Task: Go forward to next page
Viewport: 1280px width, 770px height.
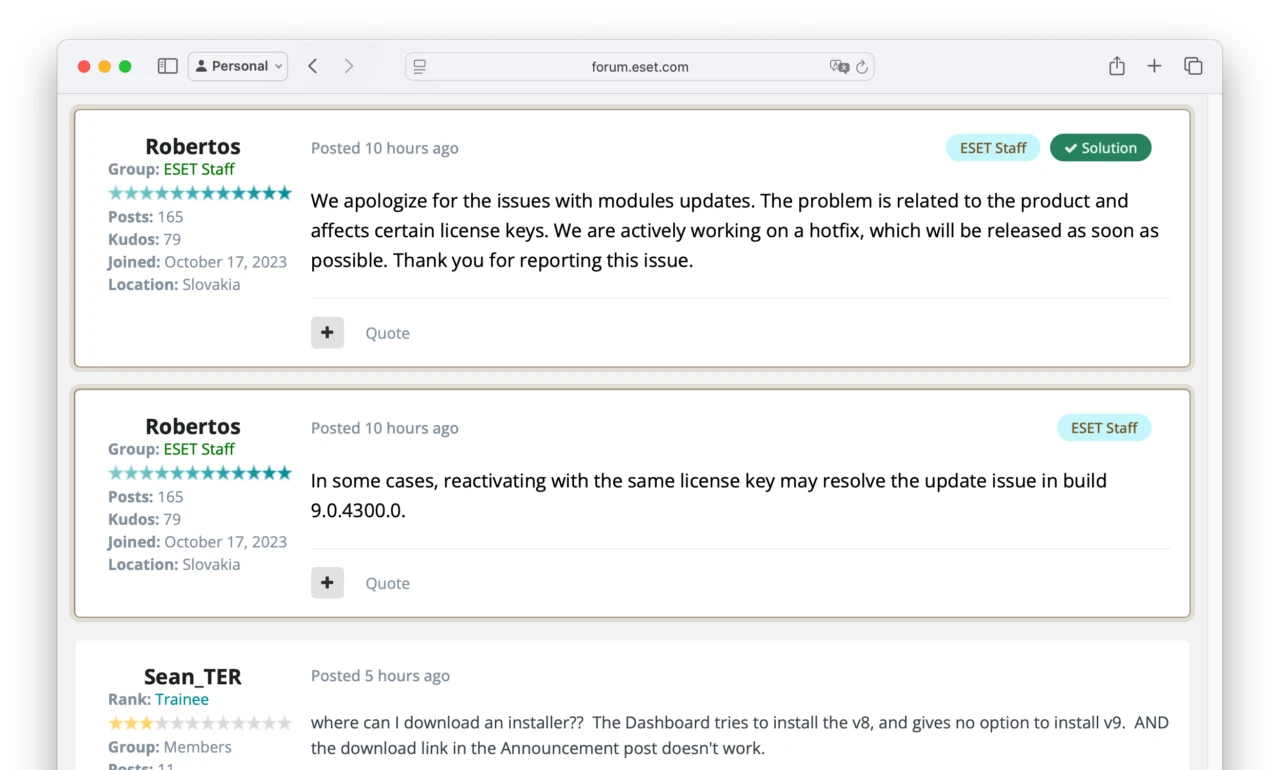Action: point(348,66)
